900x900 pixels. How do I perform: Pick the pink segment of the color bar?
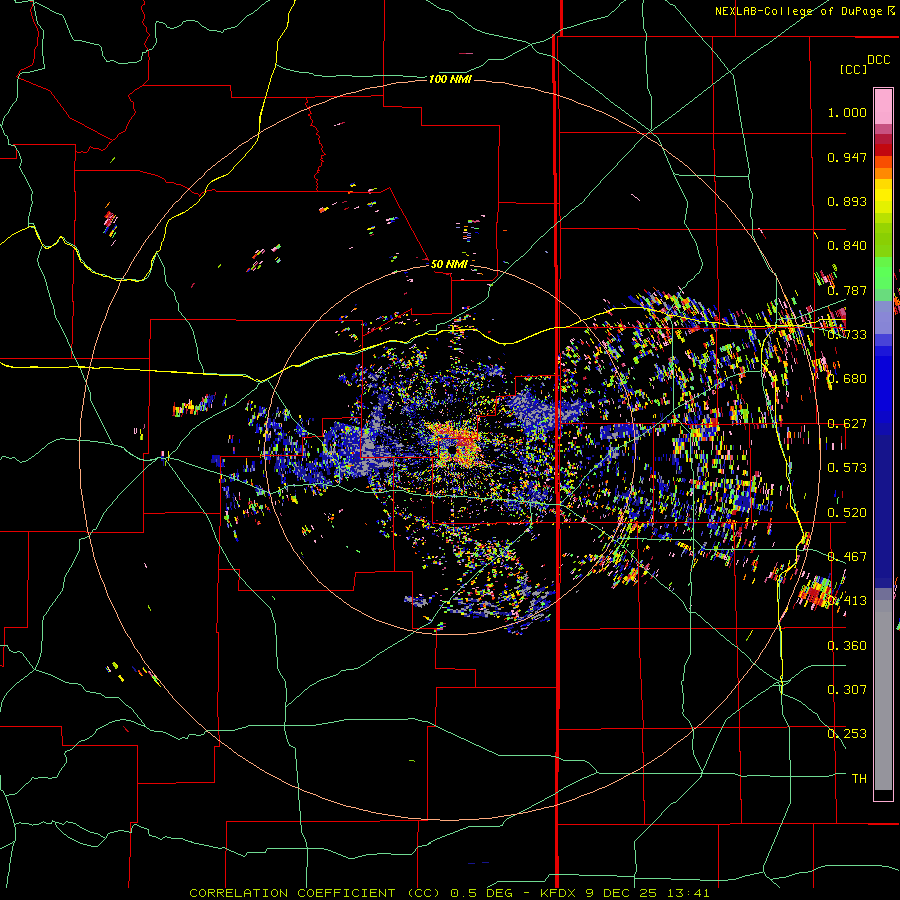pyautogui.click(x=883, y=106)
